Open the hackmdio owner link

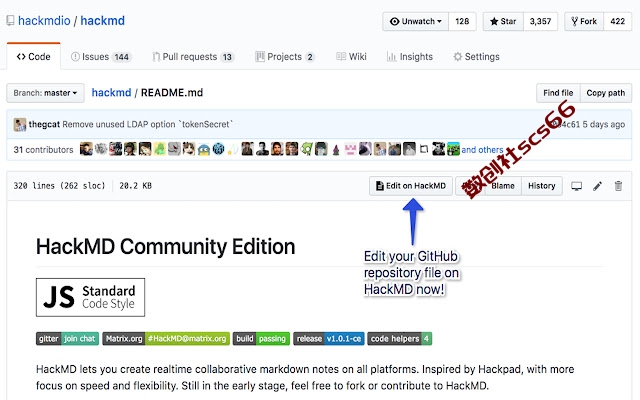pyautogui.click(x=44, y=20)
